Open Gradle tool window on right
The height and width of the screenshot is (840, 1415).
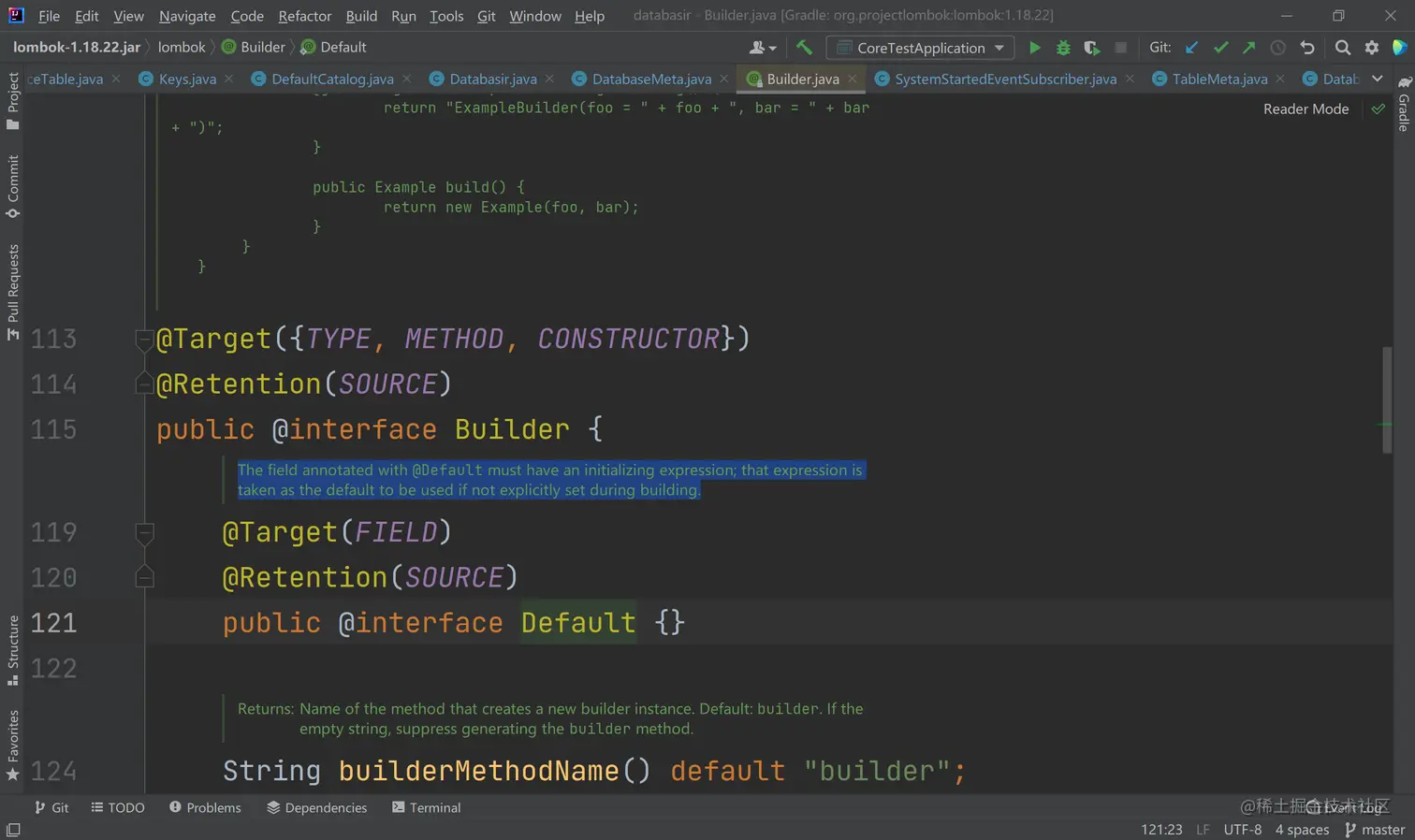[1404, 104]
